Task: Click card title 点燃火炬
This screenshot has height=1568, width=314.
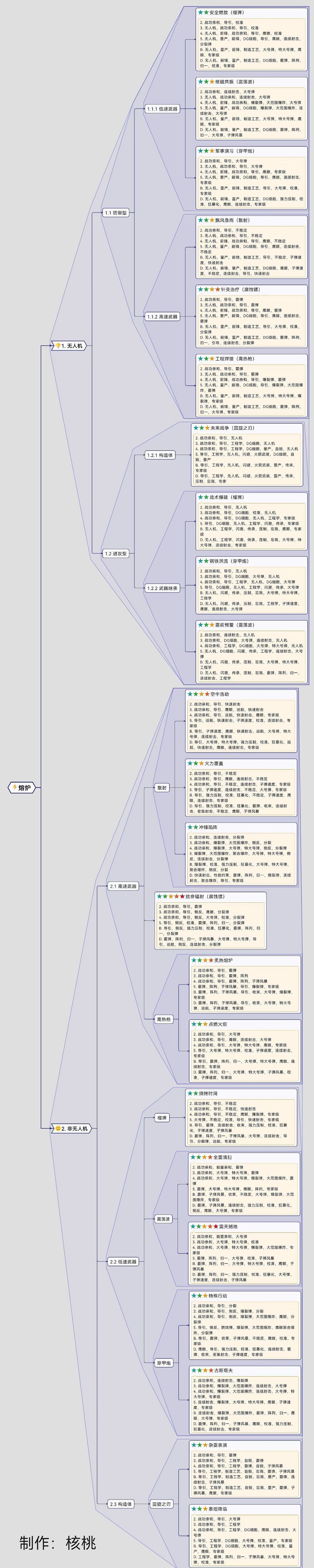Action: [x=218, y=1024]
